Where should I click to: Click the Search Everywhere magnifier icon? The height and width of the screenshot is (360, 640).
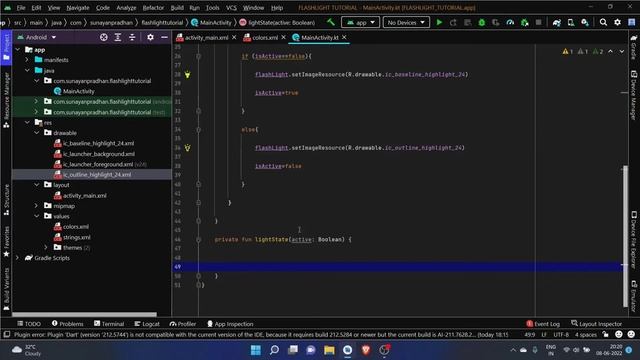(603, 22)
